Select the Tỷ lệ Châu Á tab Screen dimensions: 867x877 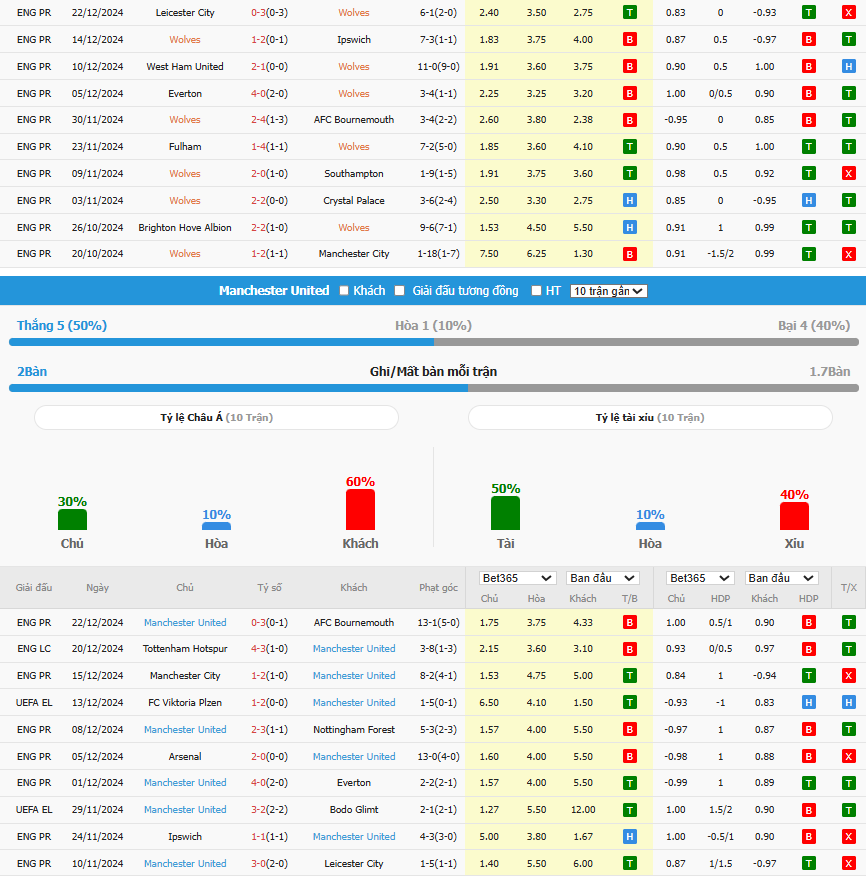pyautogui.click(x=216, y=417)
